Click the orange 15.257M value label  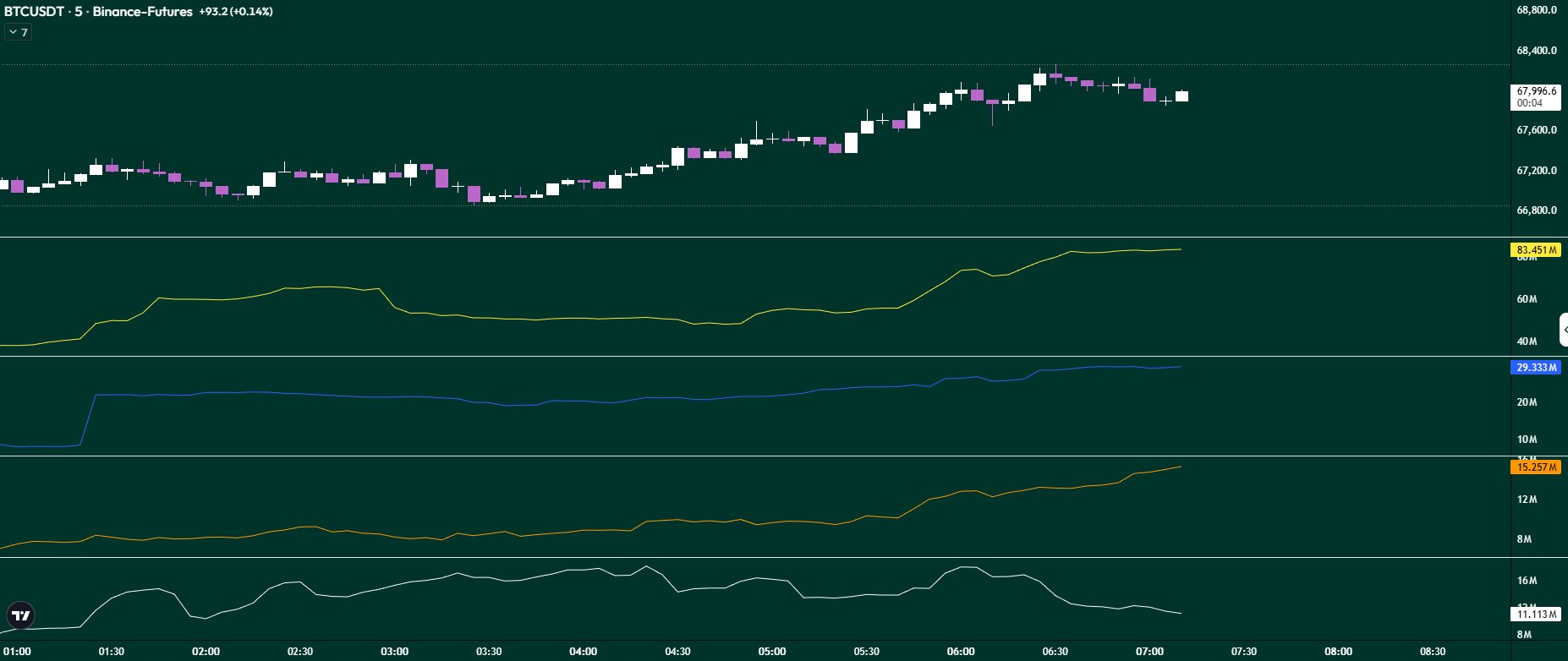1536,467
